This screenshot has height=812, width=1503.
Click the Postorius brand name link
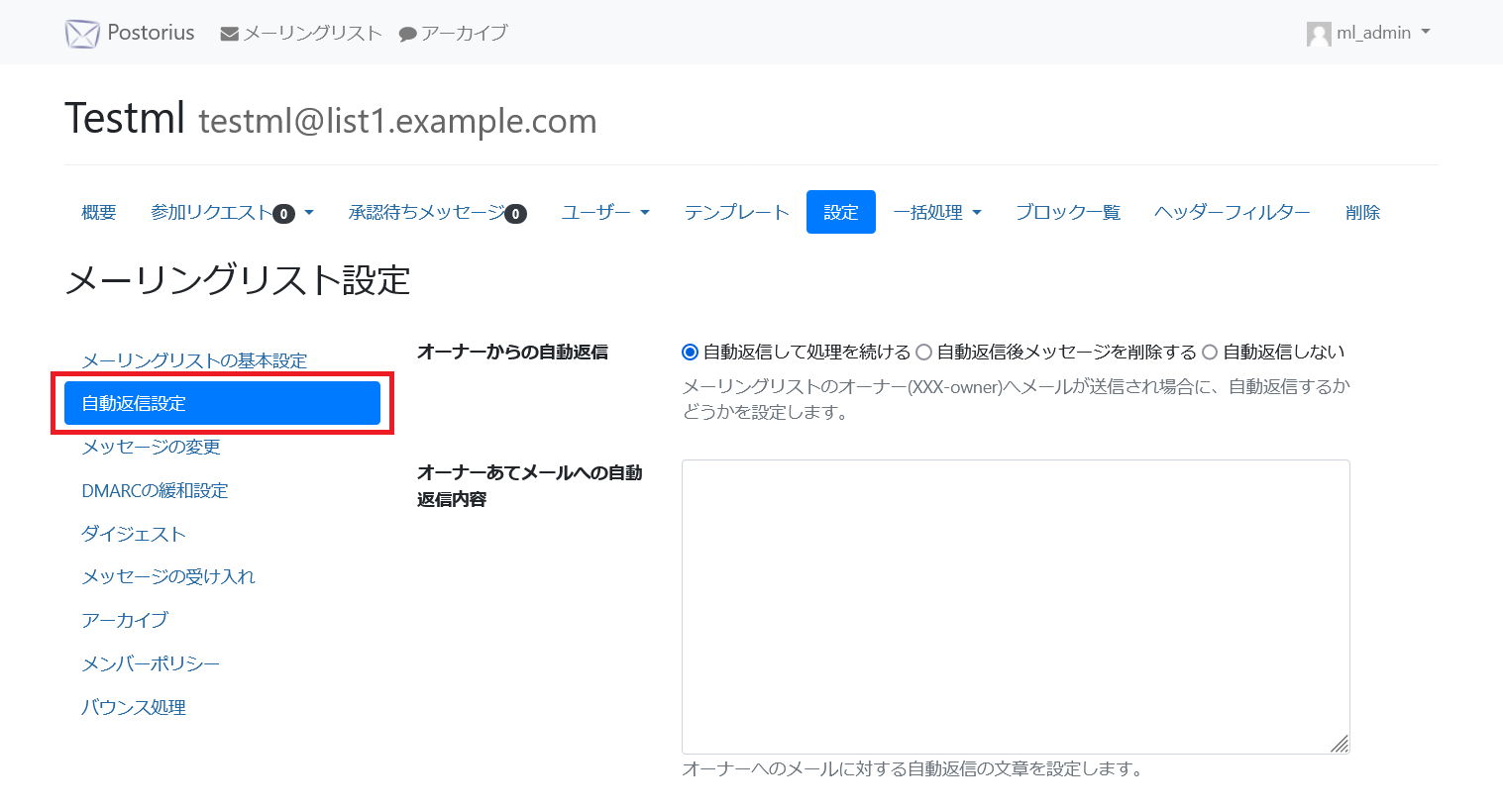click(x=151, y=33)
